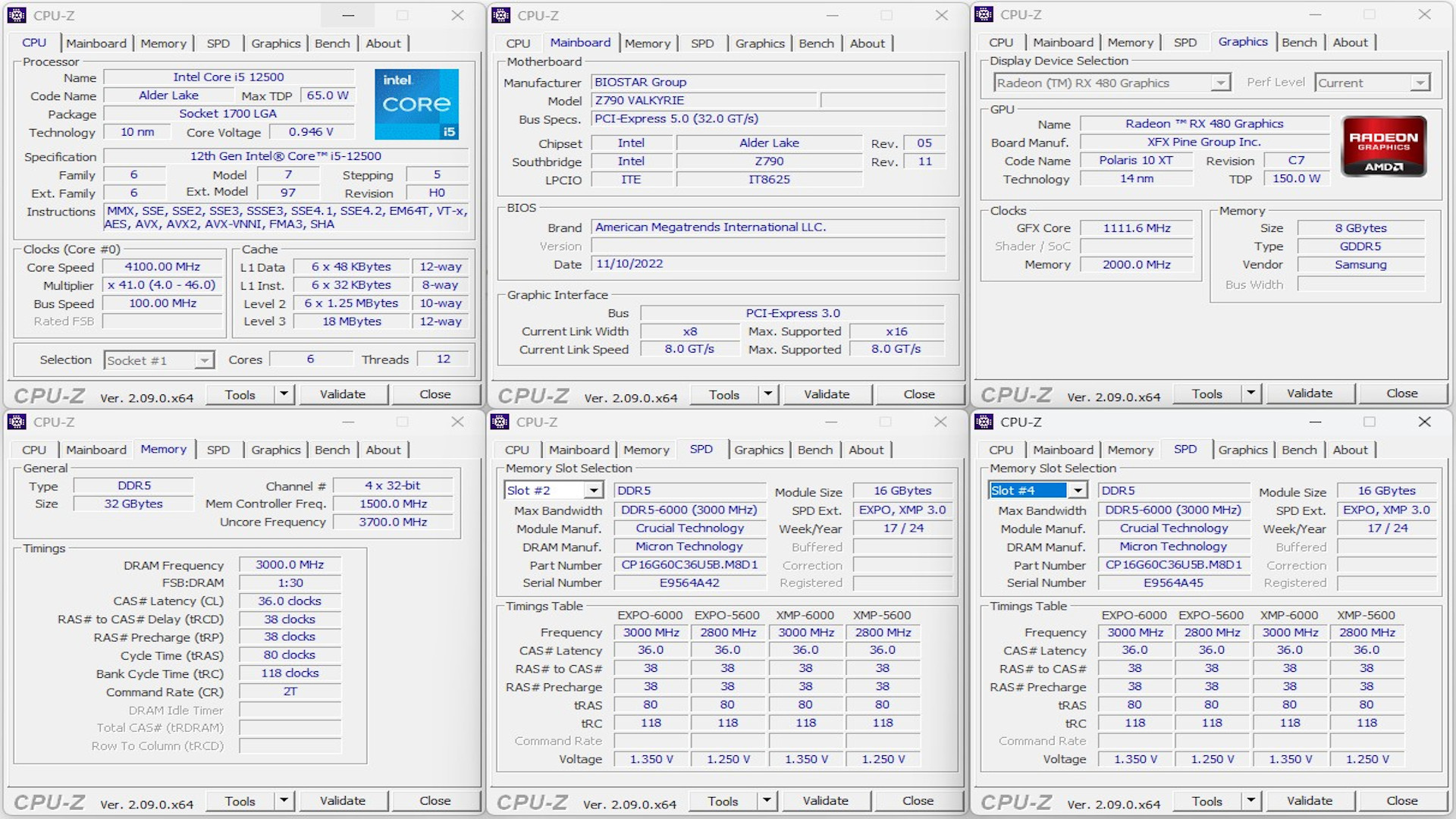Click the CPU-Z app icon in Mainboard window title
Screen dimensions: 1456x819
point(500,15)
